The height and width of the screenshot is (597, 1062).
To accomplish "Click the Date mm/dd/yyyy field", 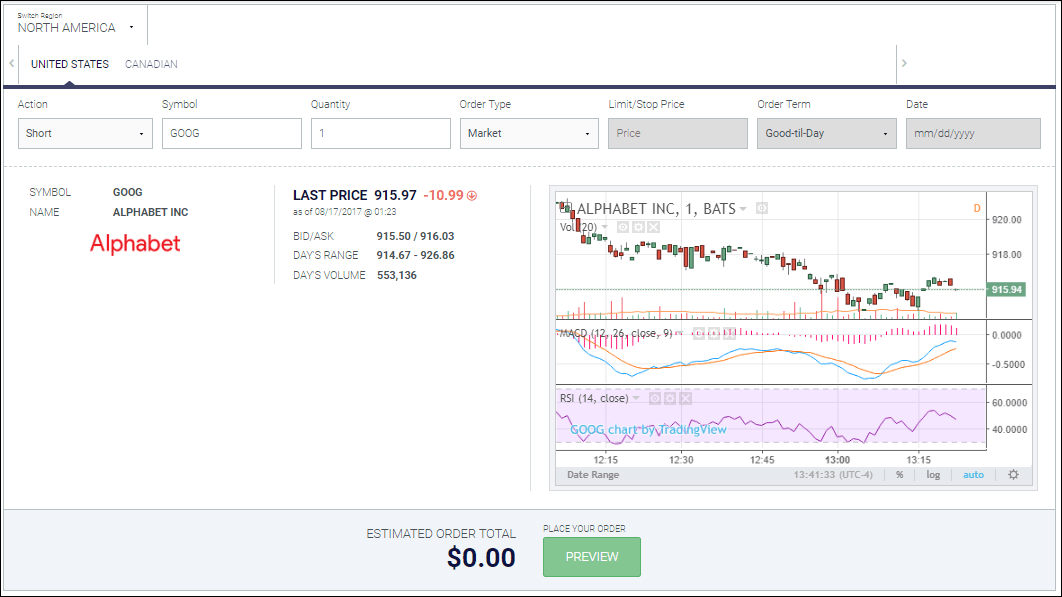I will 973,133.
